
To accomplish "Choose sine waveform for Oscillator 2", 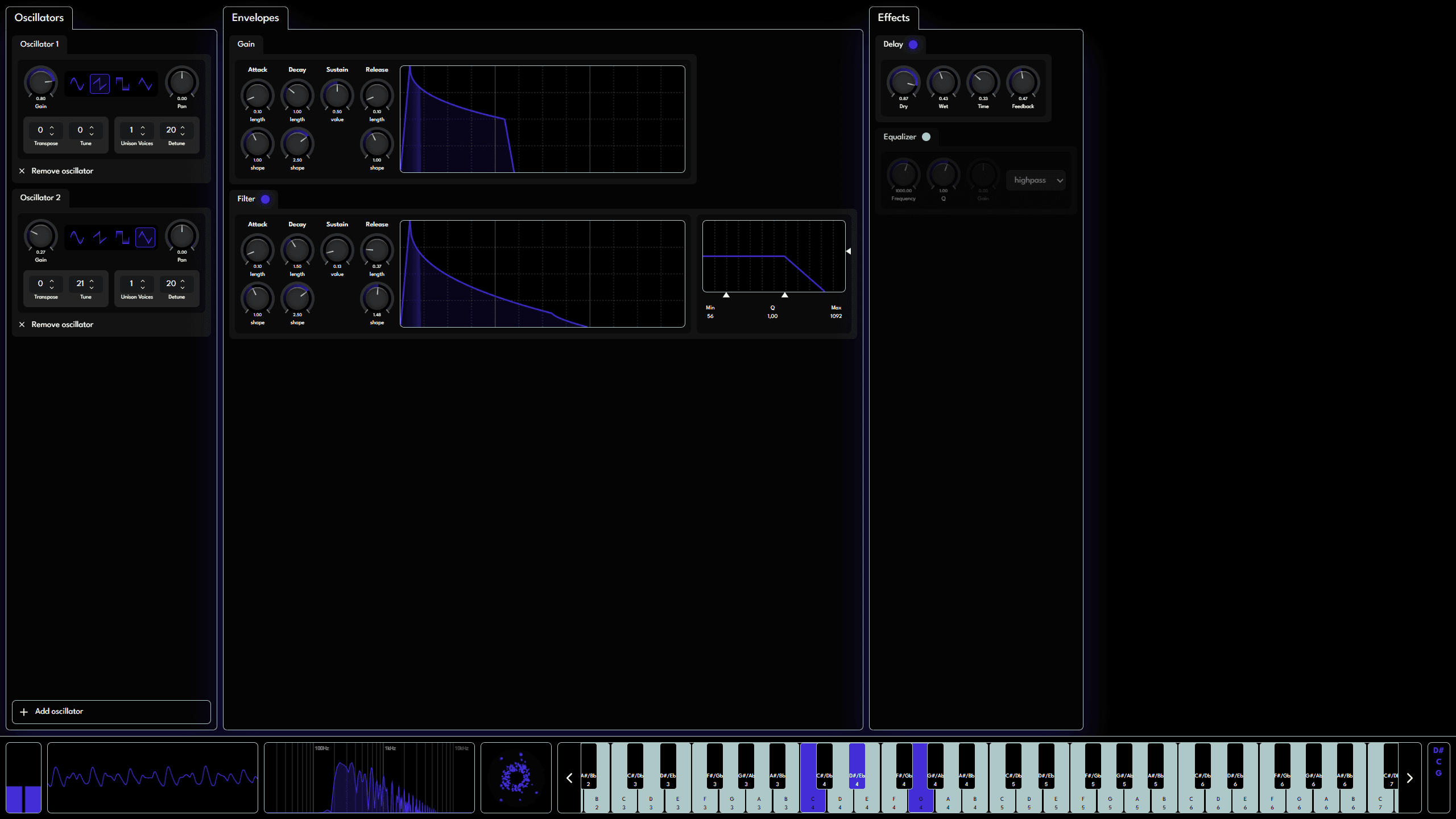I will [x=77, y=238].
